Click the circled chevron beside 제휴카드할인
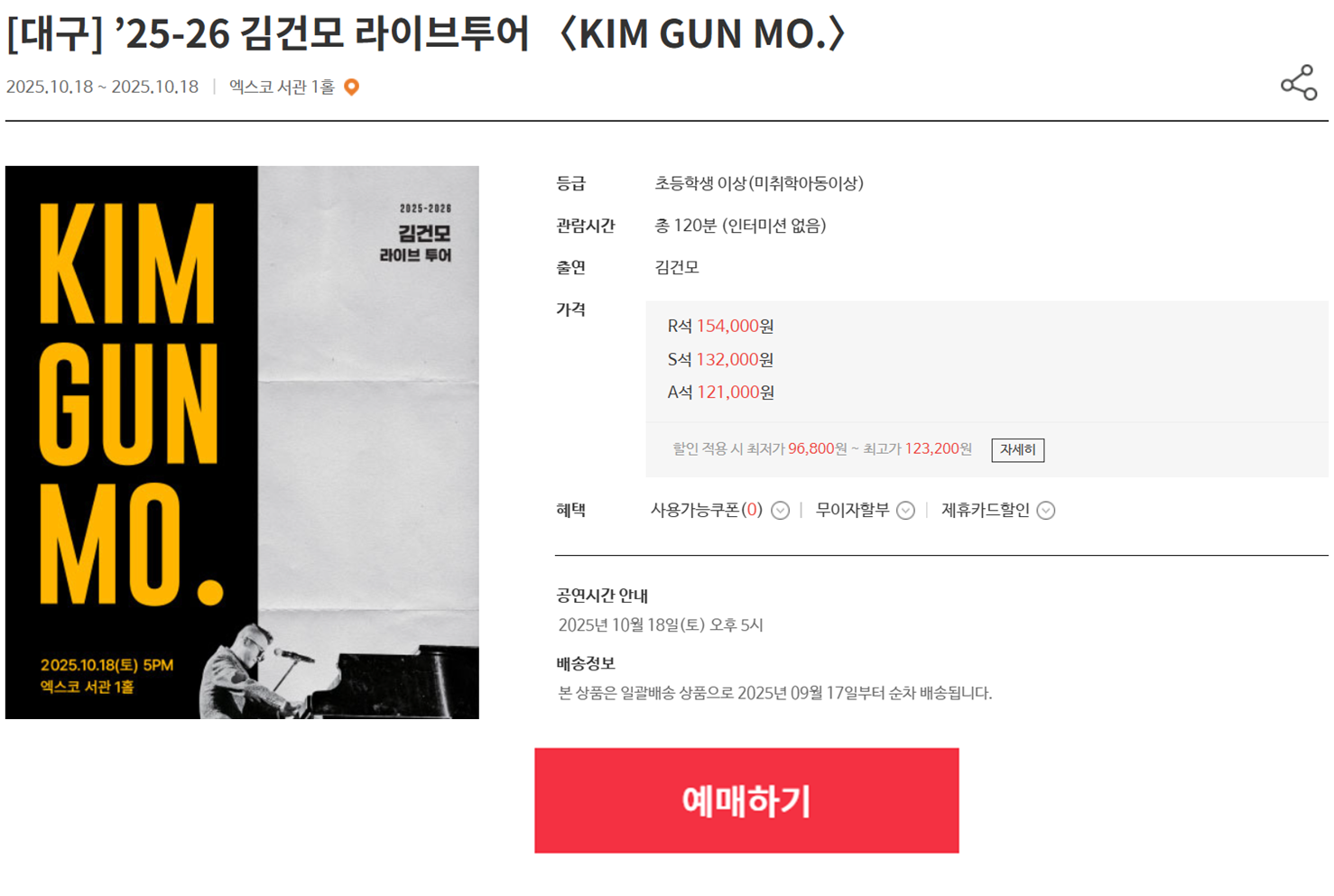The height and width of the screenshot is (896, 1334). (1046, 511)
